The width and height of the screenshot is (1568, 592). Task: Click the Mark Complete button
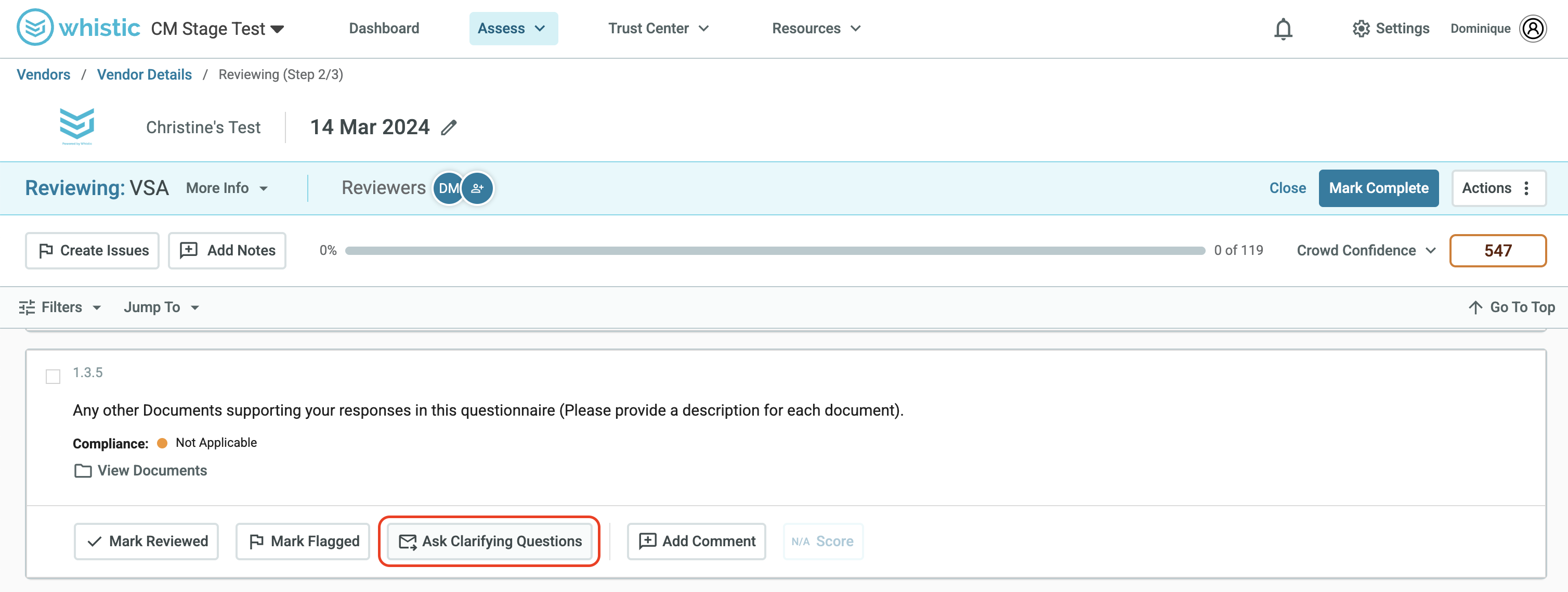click(1379, 188)
